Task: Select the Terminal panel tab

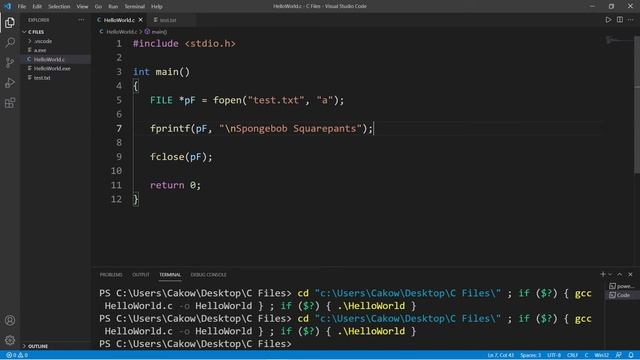Action: pyautogui.click(x=170, y=275)
